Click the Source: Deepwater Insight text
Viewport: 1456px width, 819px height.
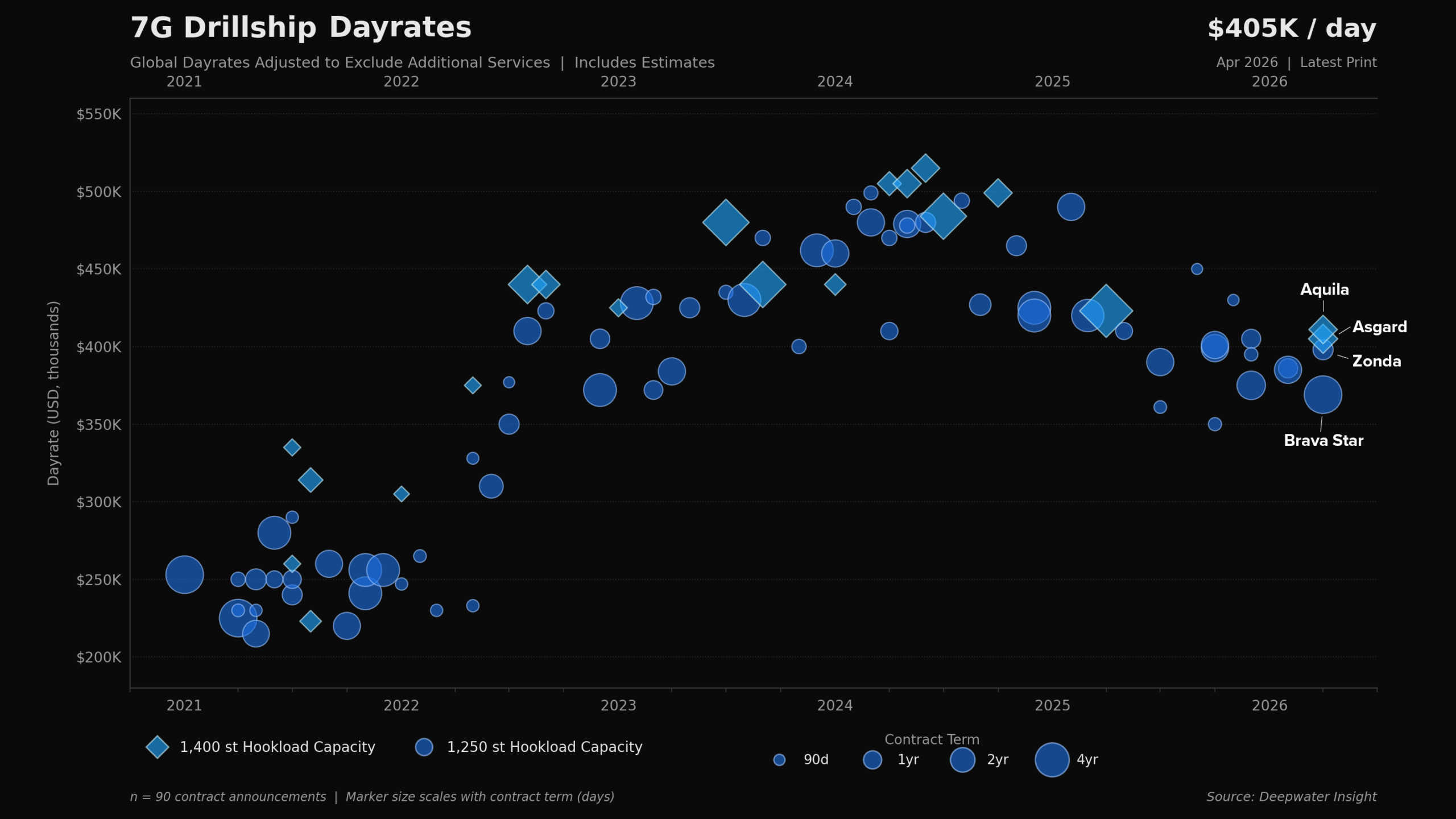click(1291, 797)
